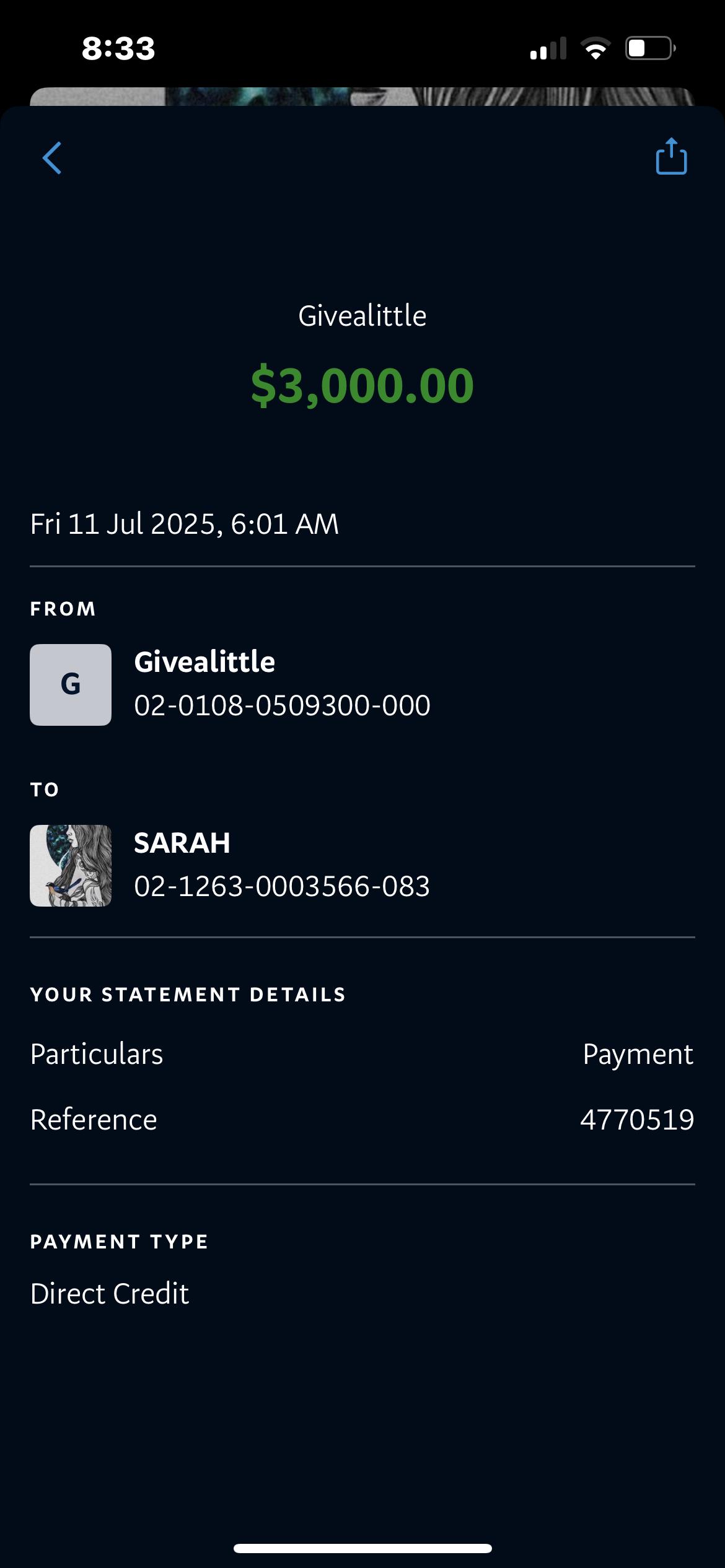Select the Givealittle sender name
Viewport: 725px width, 1568px height.
coord(204,662)
